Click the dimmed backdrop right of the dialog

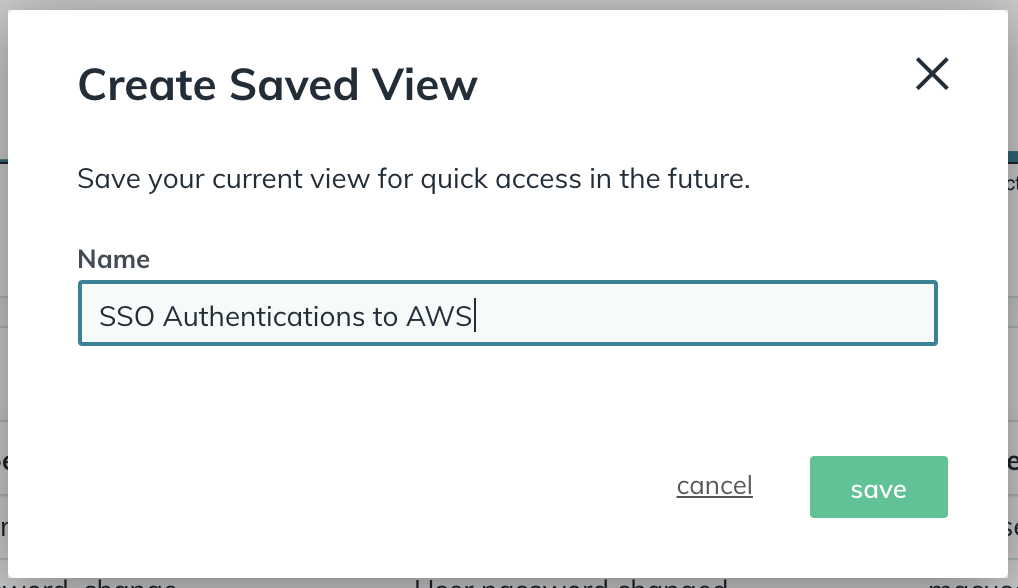coord(1013,300)
